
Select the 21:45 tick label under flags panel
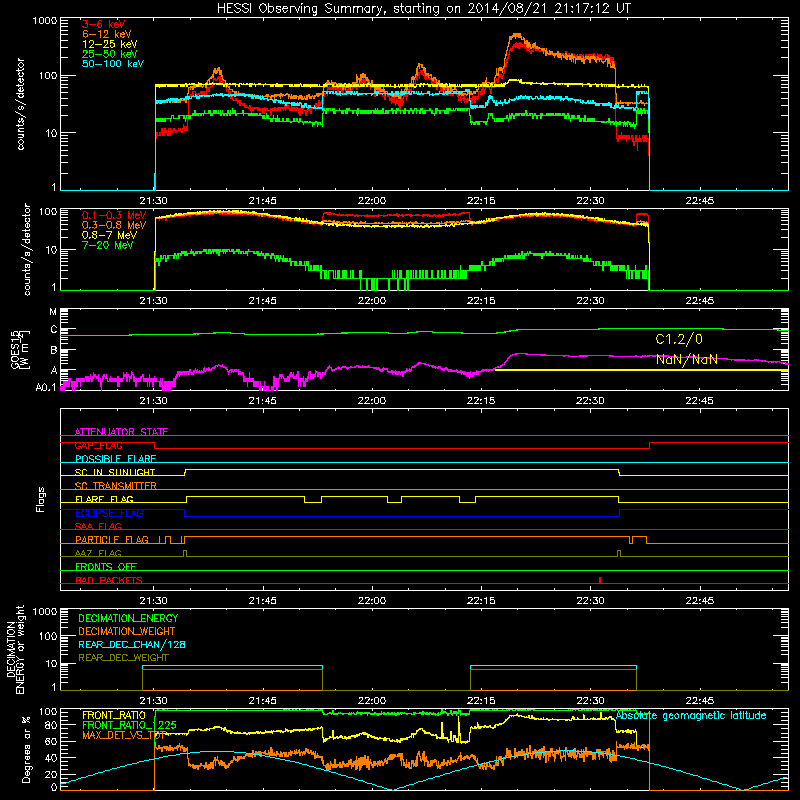tap(263, 601)
